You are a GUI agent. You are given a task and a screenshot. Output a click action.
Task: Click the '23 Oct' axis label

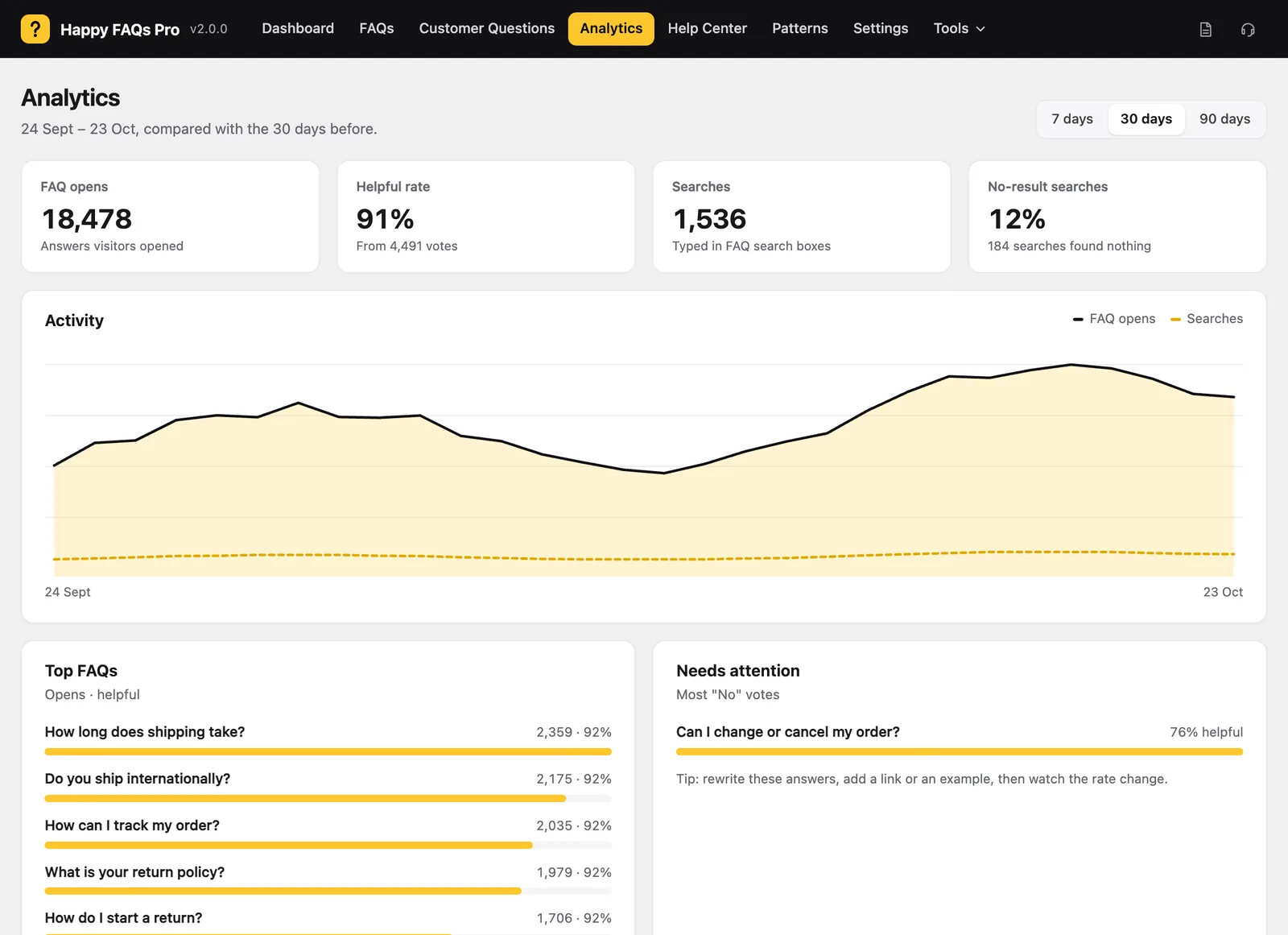coord(1223,592)
